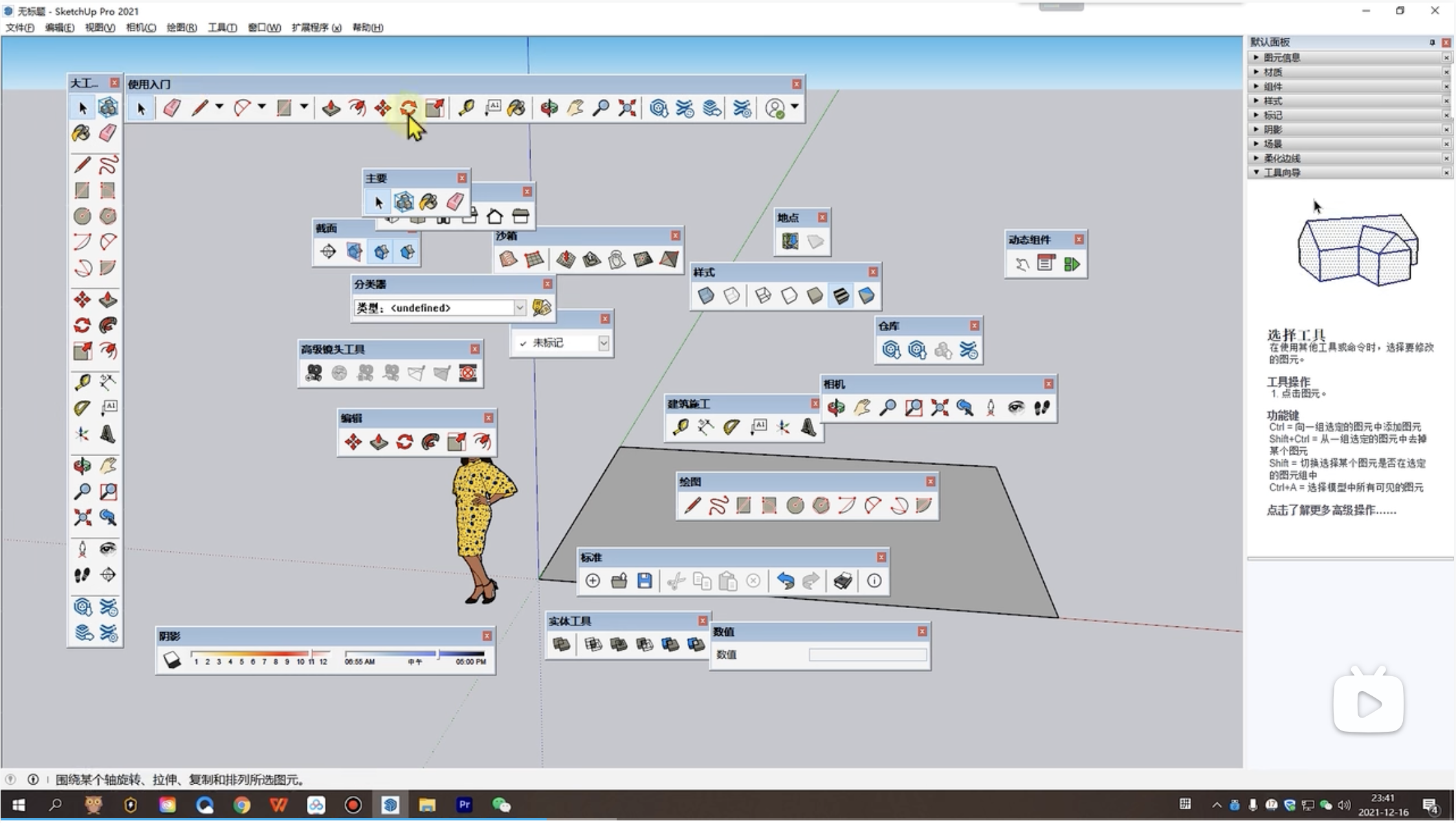1456x823 pixels.
Task: Collapse the 工具向导 panel section
Action: pyautogui.click(x=1281, y=173)
